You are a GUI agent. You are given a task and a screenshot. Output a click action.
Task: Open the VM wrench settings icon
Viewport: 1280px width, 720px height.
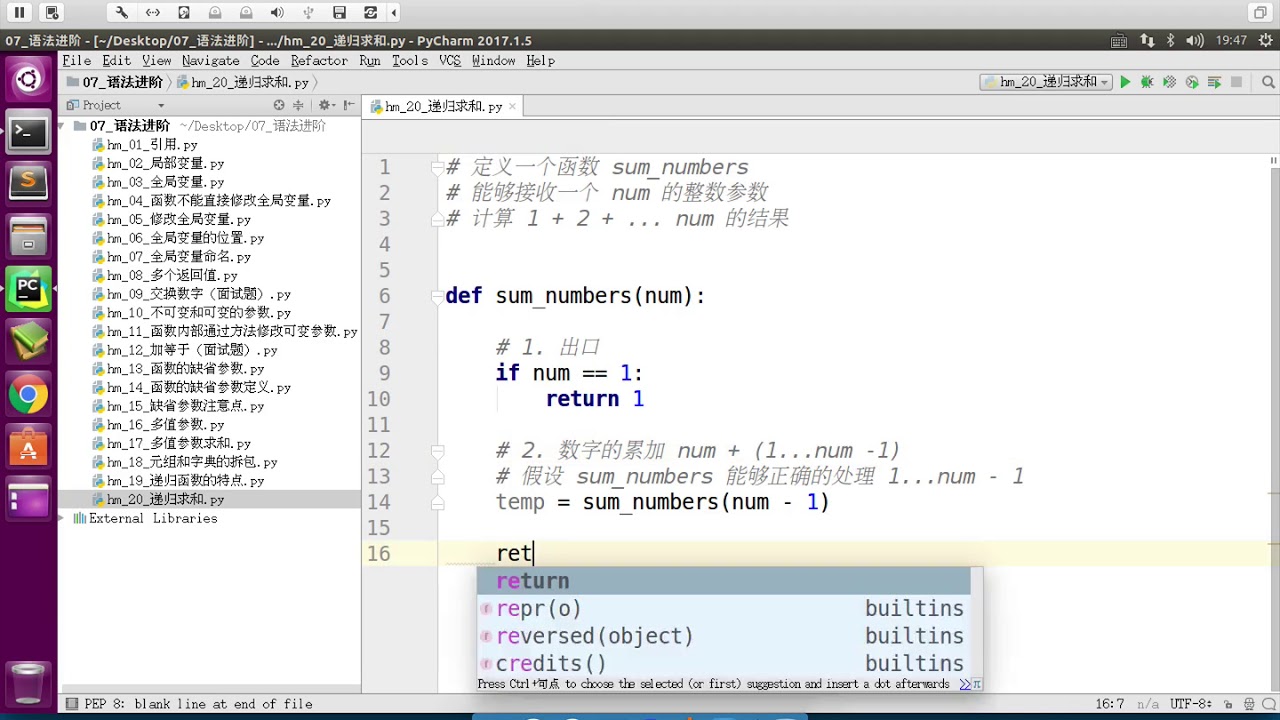coord(121,13)
